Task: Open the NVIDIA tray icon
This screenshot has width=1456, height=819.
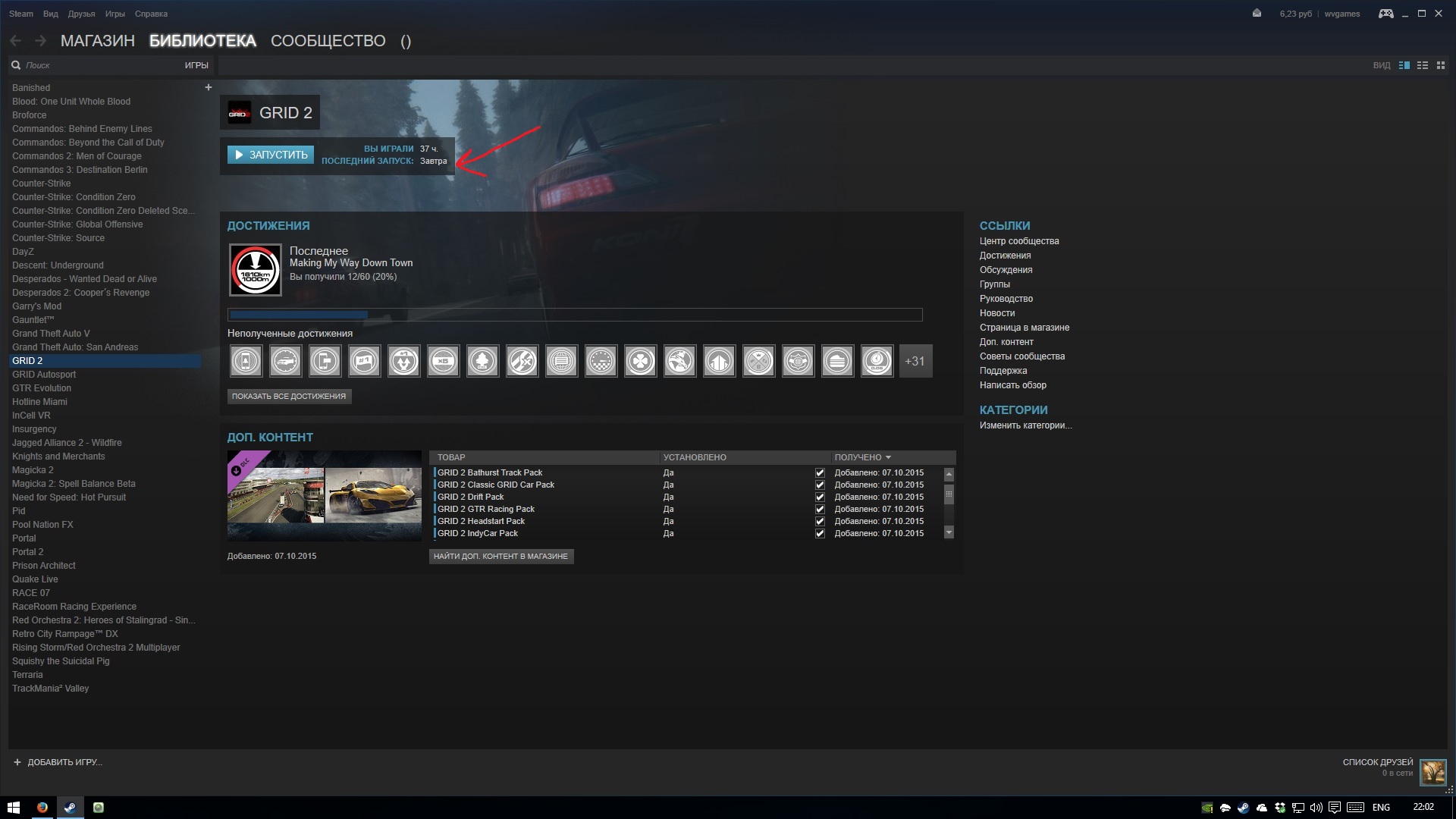Action: click(x=1207, y=808)
